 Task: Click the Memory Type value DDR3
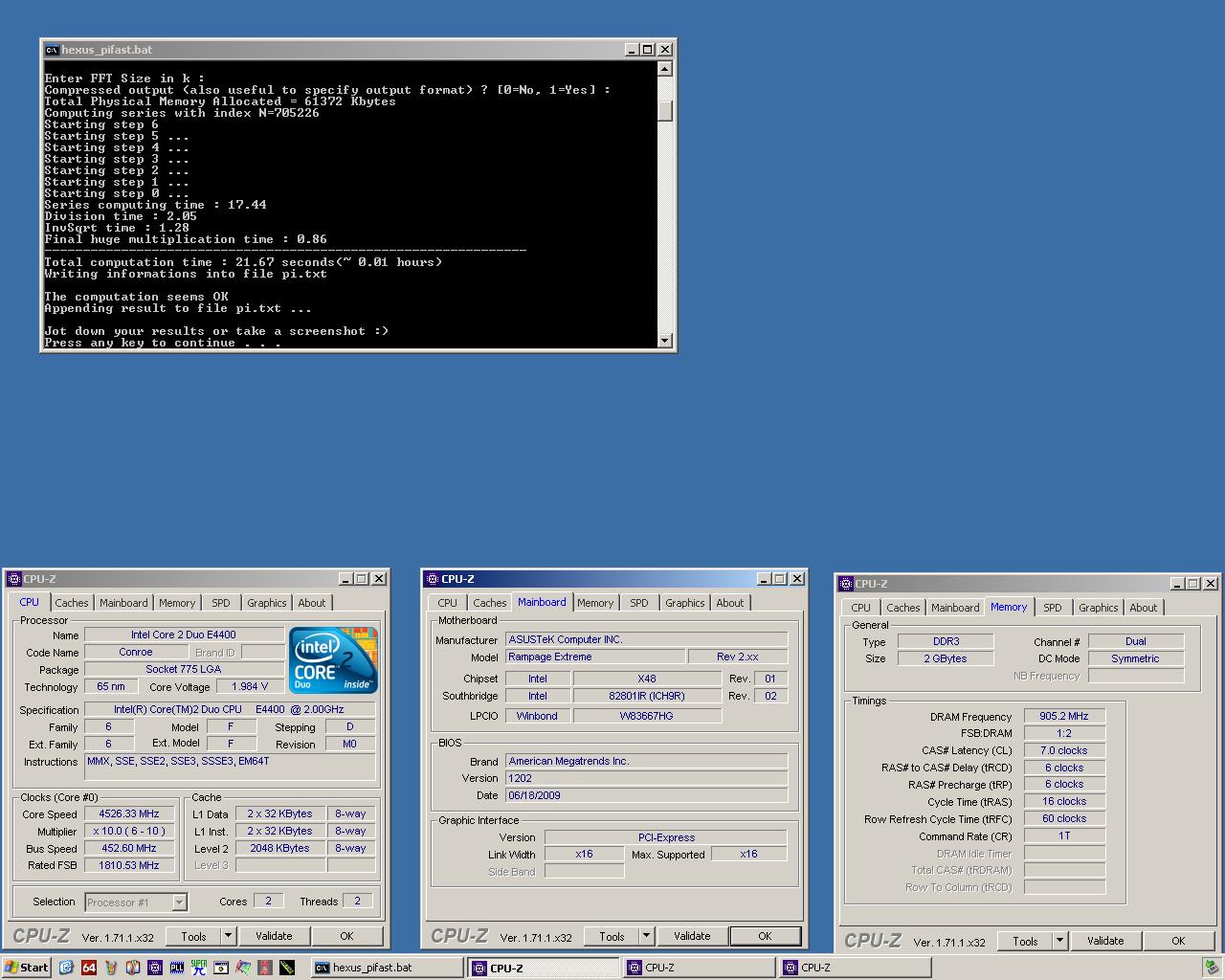click(x=946, y=641)
